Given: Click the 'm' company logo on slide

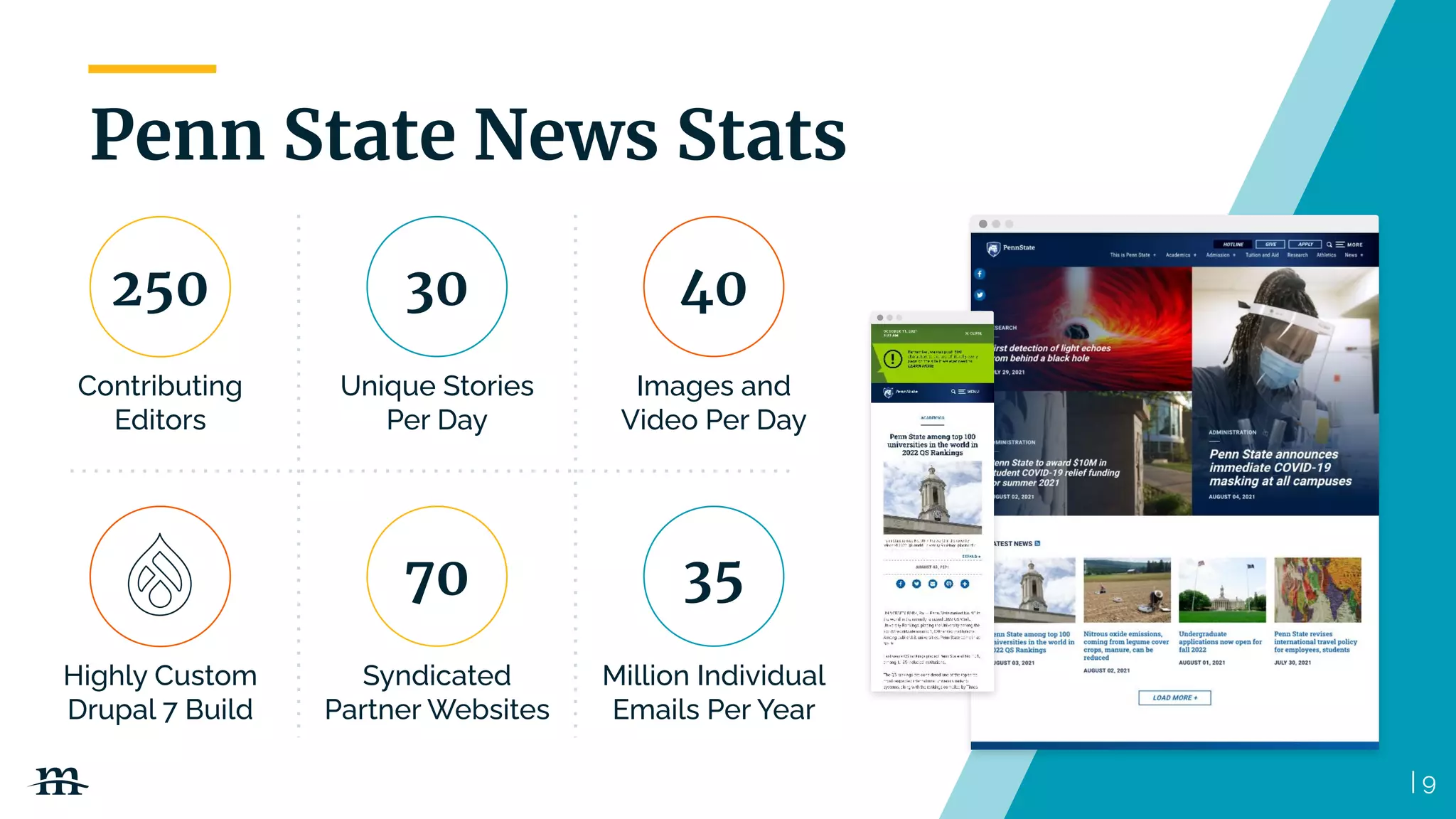Looking at the screenshot, I should point(60,781).
